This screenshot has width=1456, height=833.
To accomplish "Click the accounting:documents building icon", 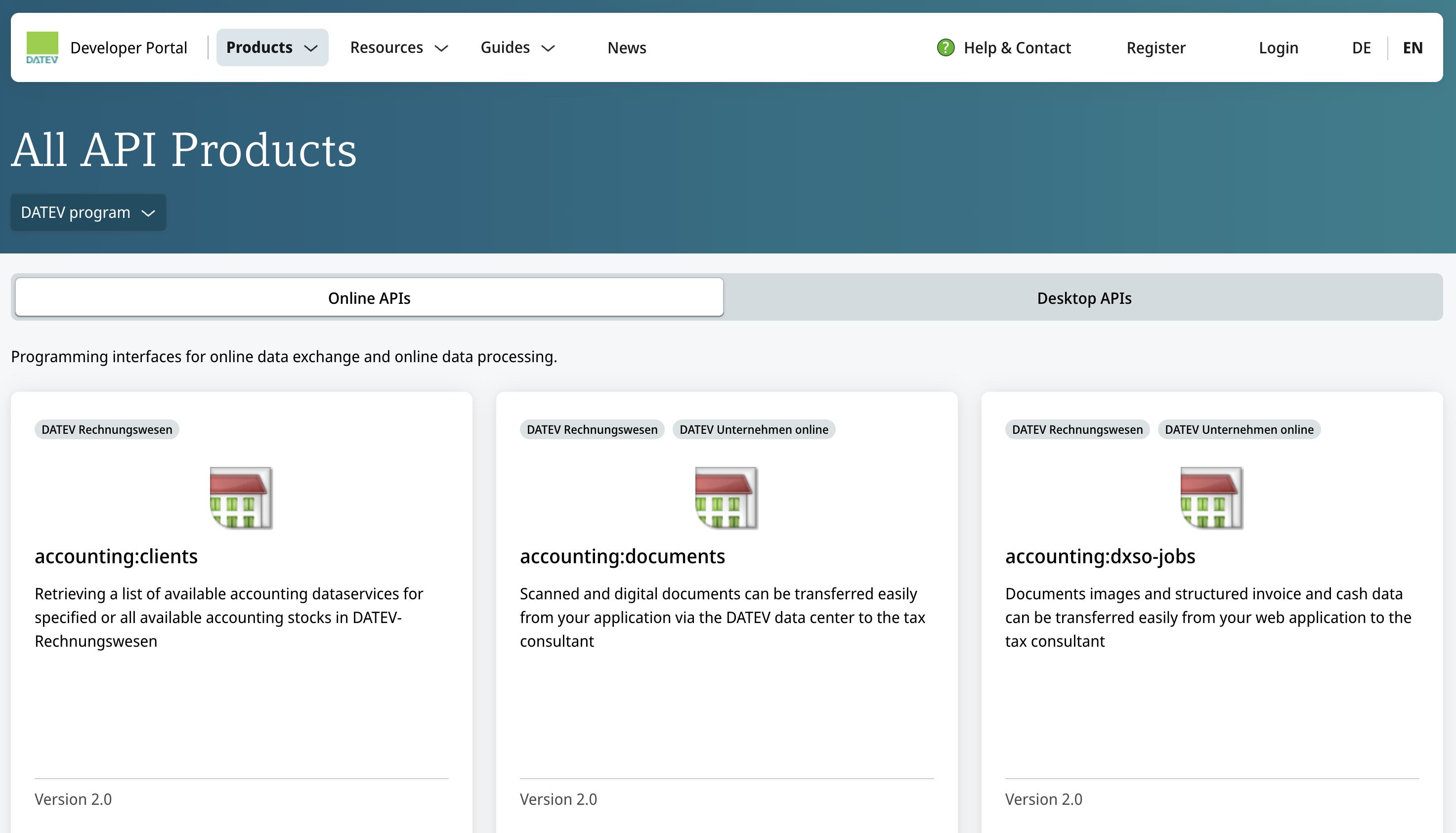I will tap(727, 498).
